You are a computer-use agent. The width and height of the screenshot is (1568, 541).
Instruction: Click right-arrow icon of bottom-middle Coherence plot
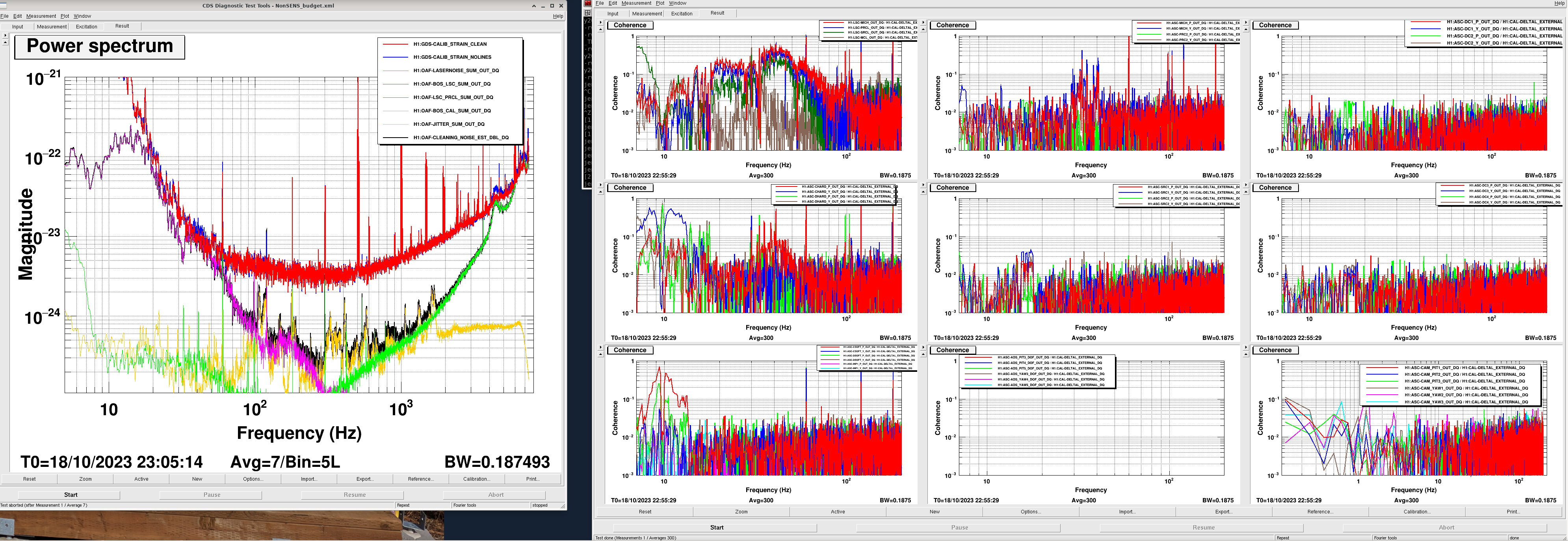tap(923, 347)
